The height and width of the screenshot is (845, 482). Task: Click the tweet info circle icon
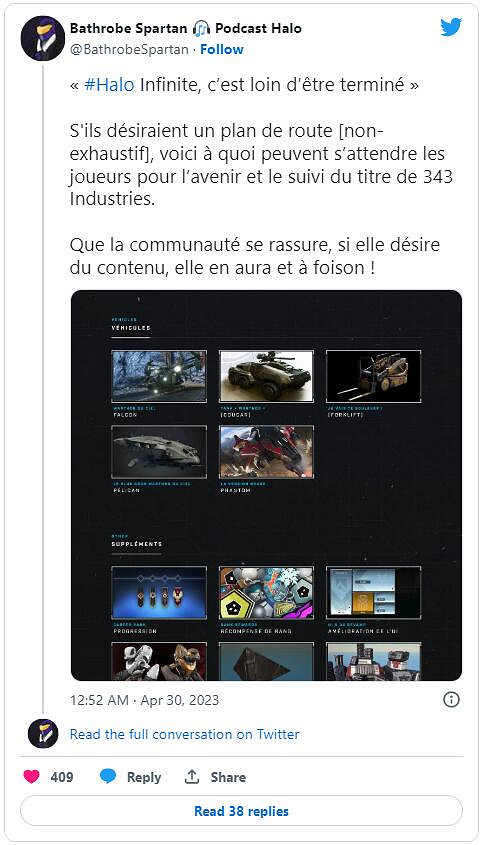[451, 700]
